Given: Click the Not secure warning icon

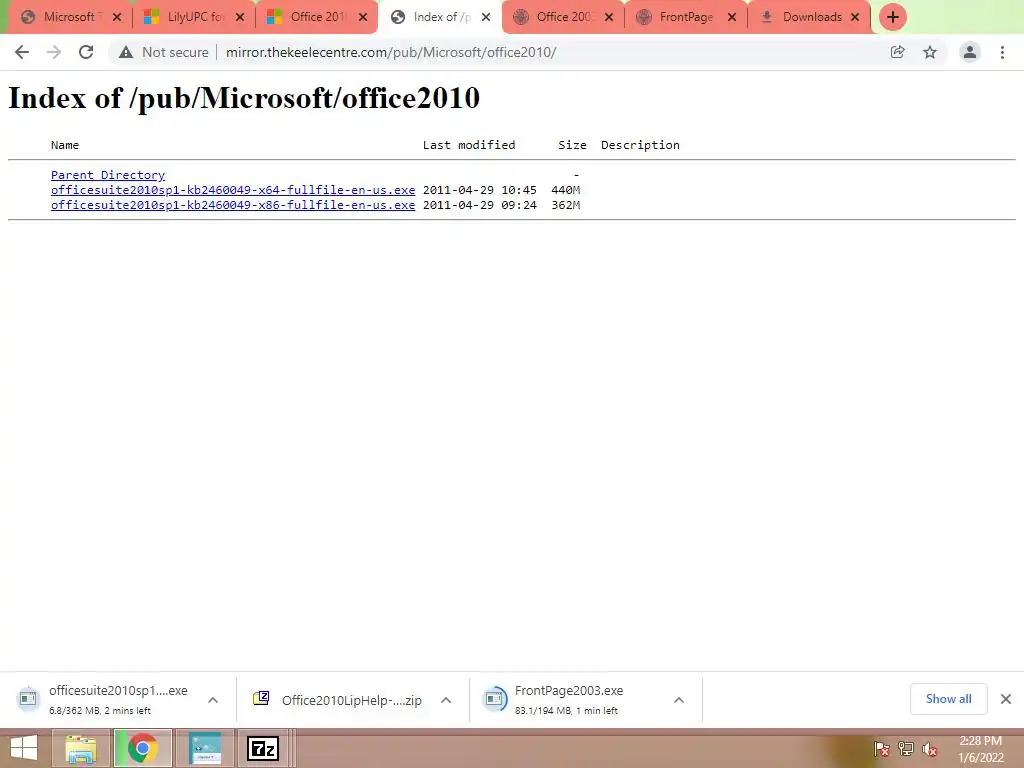Looking at the screenshot, I should [126, 52].
